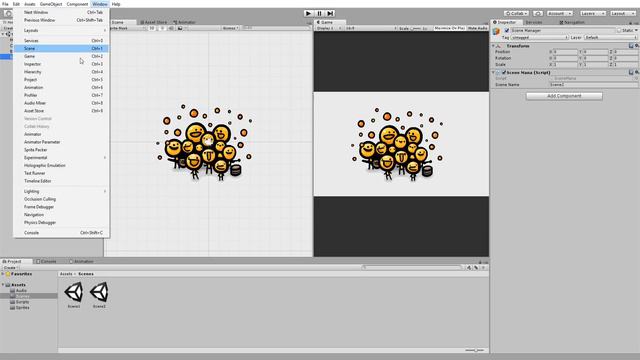640x360 pixels.
Task: Open the Display 1 dropdown in Game view
Action: (329, 28)
